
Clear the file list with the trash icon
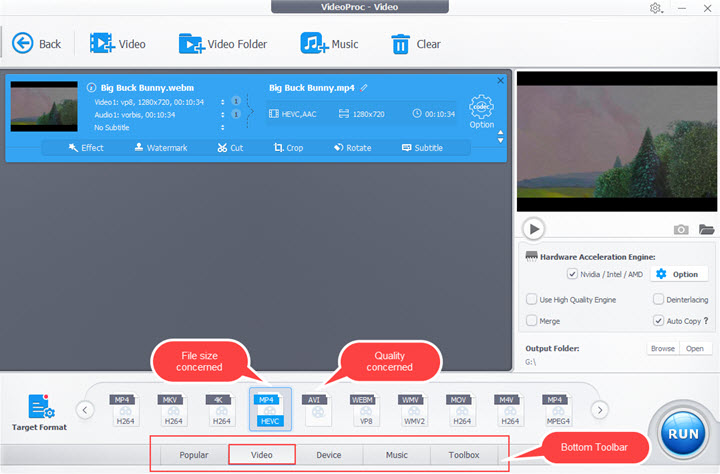(416, 44)
